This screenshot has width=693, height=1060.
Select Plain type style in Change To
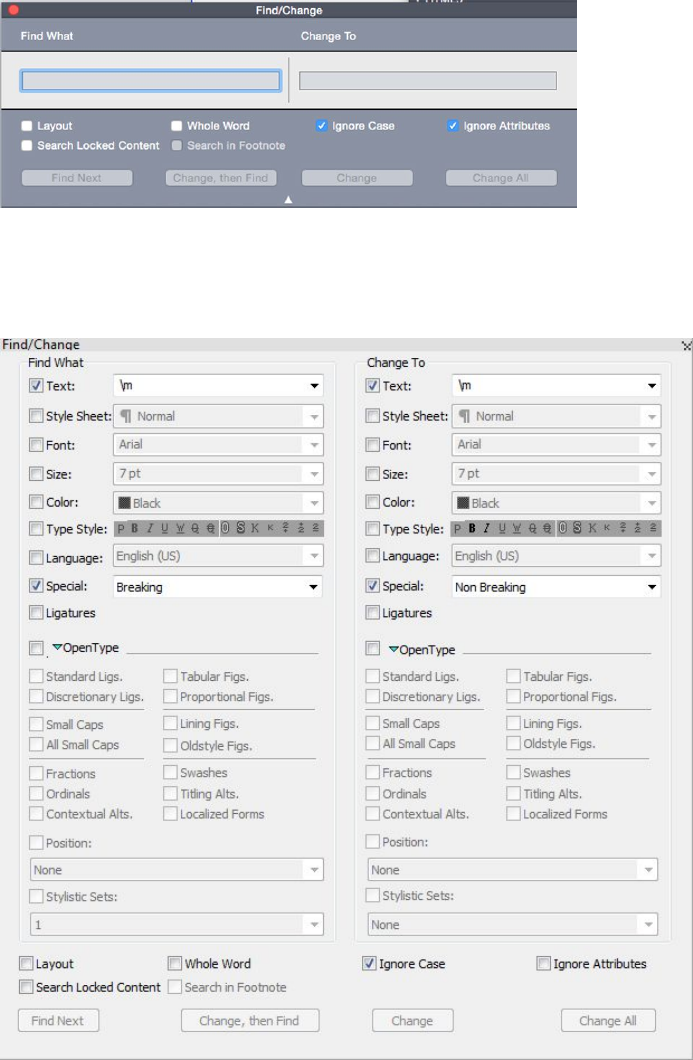pos(458,529)
